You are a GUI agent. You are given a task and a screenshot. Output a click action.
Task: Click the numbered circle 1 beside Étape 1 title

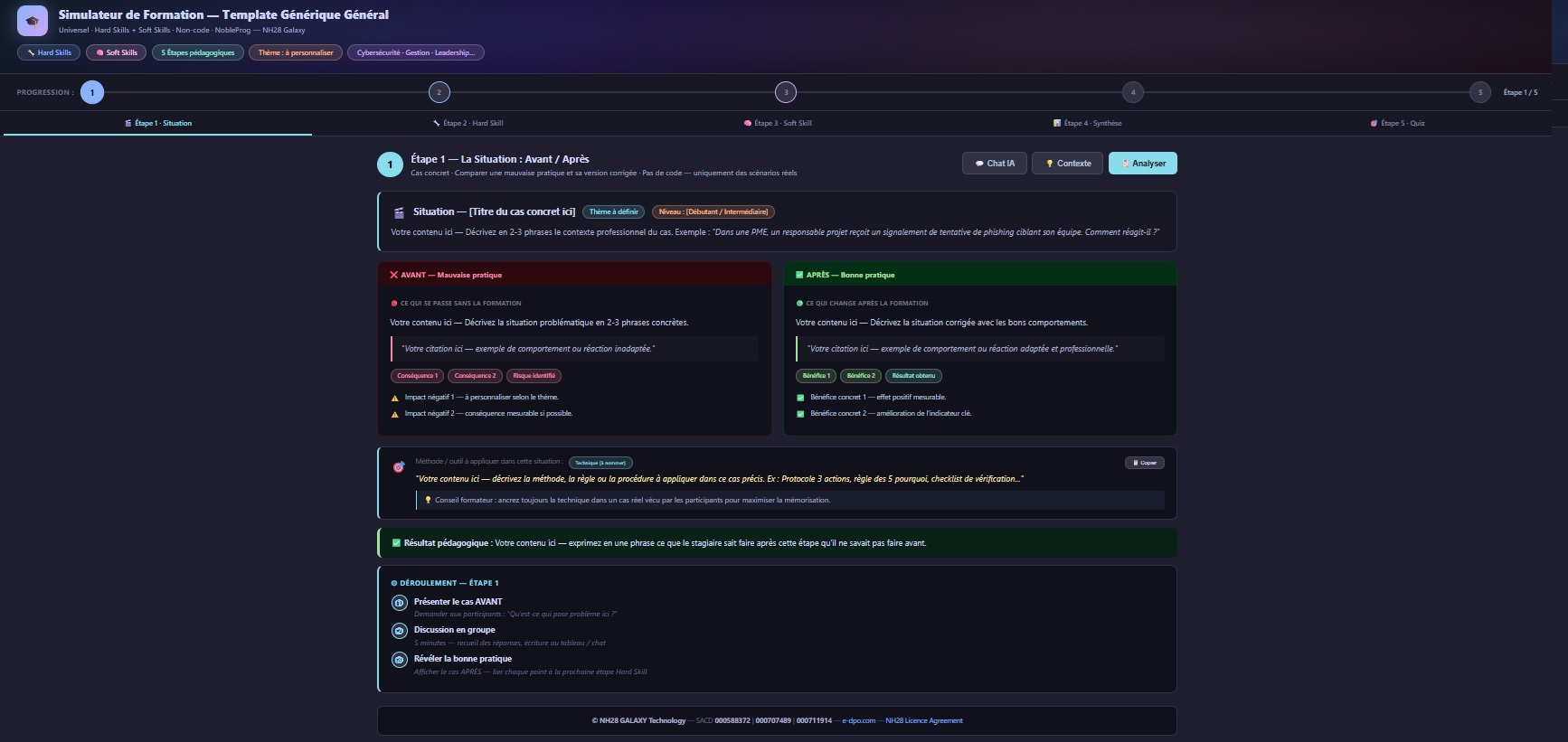390,164
